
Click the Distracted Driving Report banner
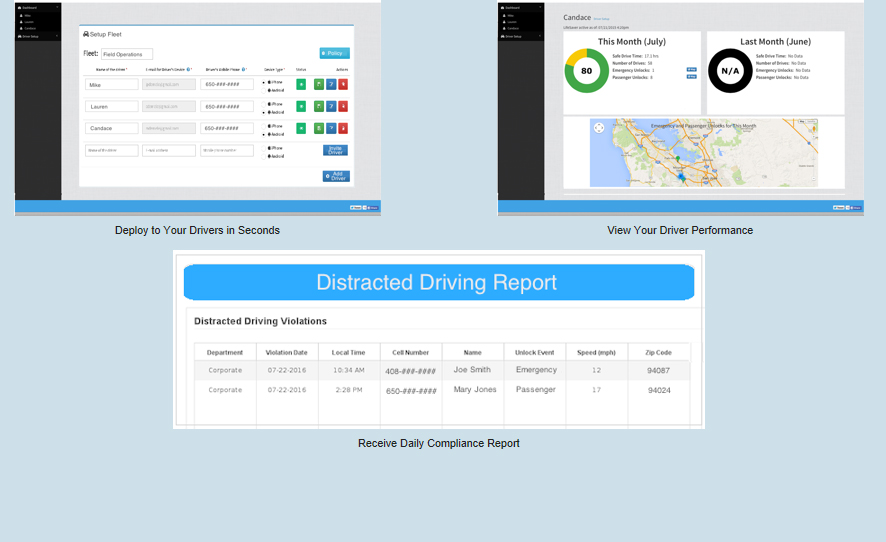click(439, 282)
